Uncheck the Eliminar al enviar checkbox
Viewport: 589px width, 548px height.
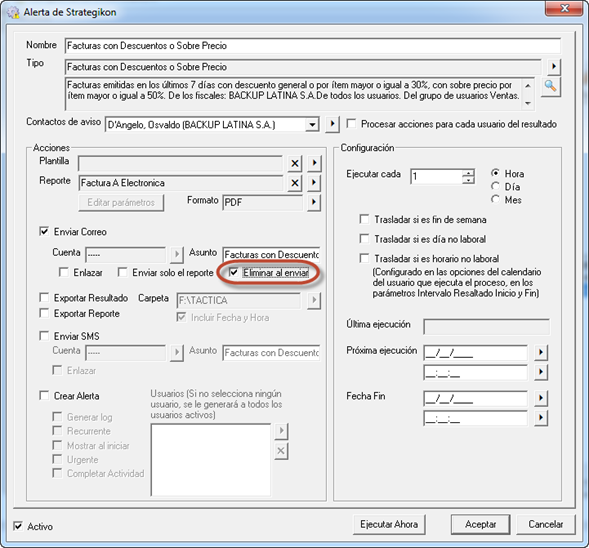pos(234,272)
